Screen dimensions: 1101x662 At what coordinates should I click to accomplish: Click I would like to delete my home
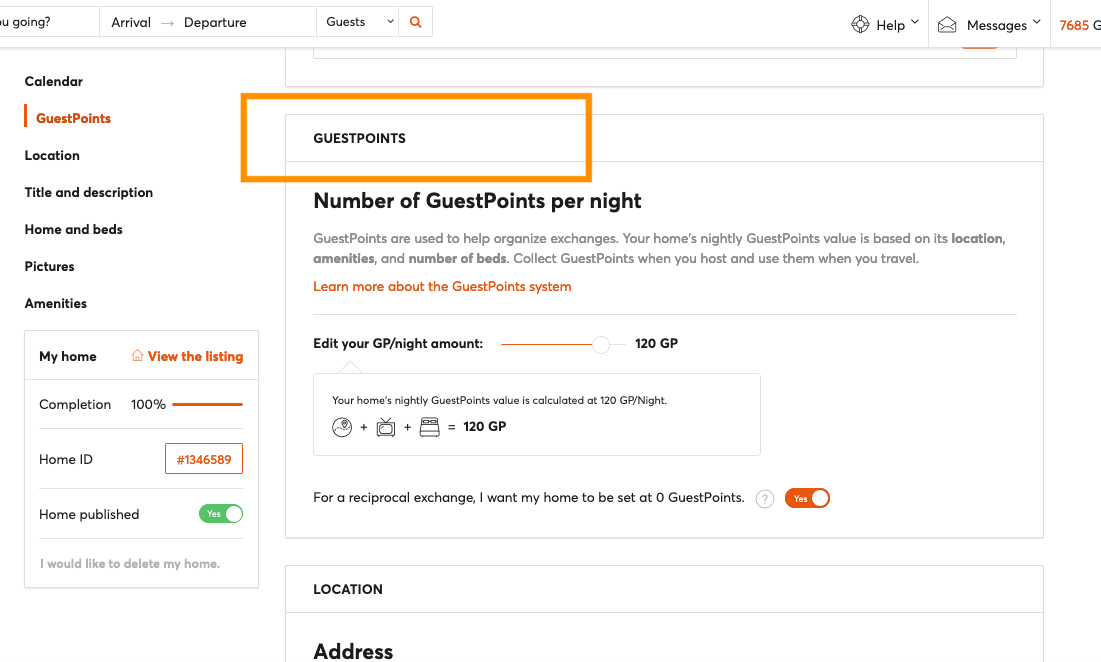[130, 564]
